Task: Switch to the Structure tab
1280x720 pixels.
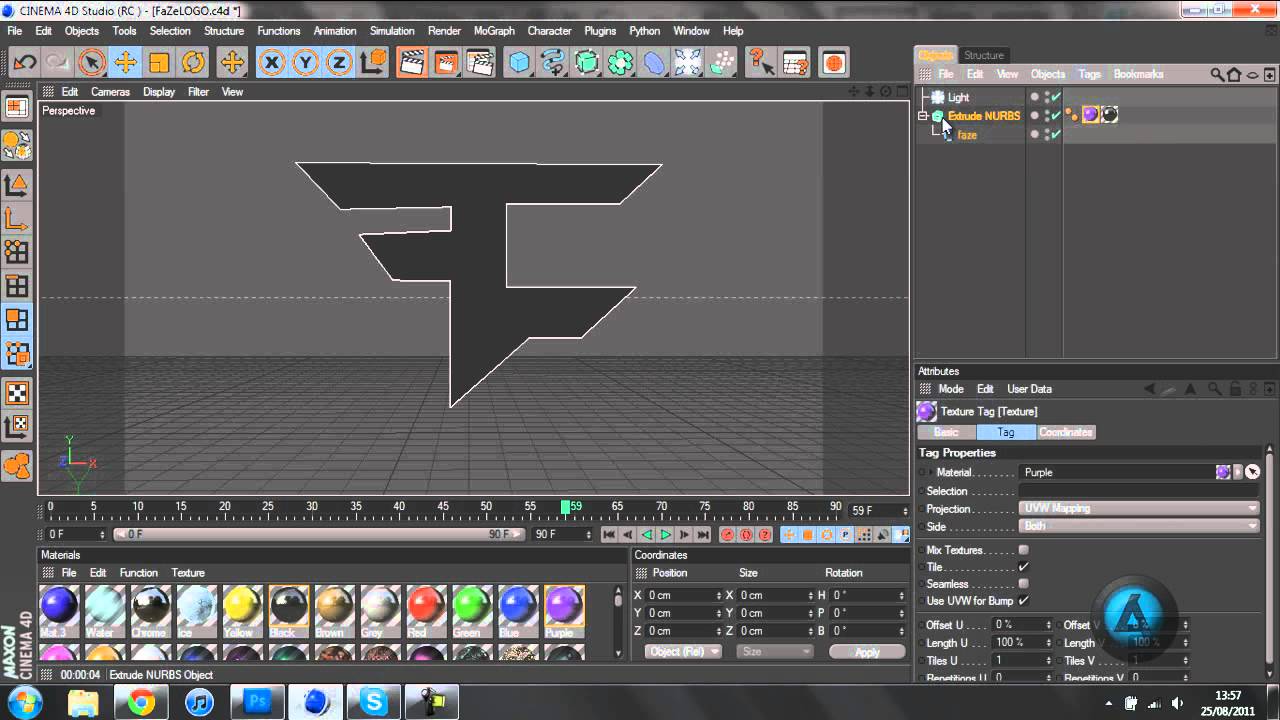Action: (984, 55)
